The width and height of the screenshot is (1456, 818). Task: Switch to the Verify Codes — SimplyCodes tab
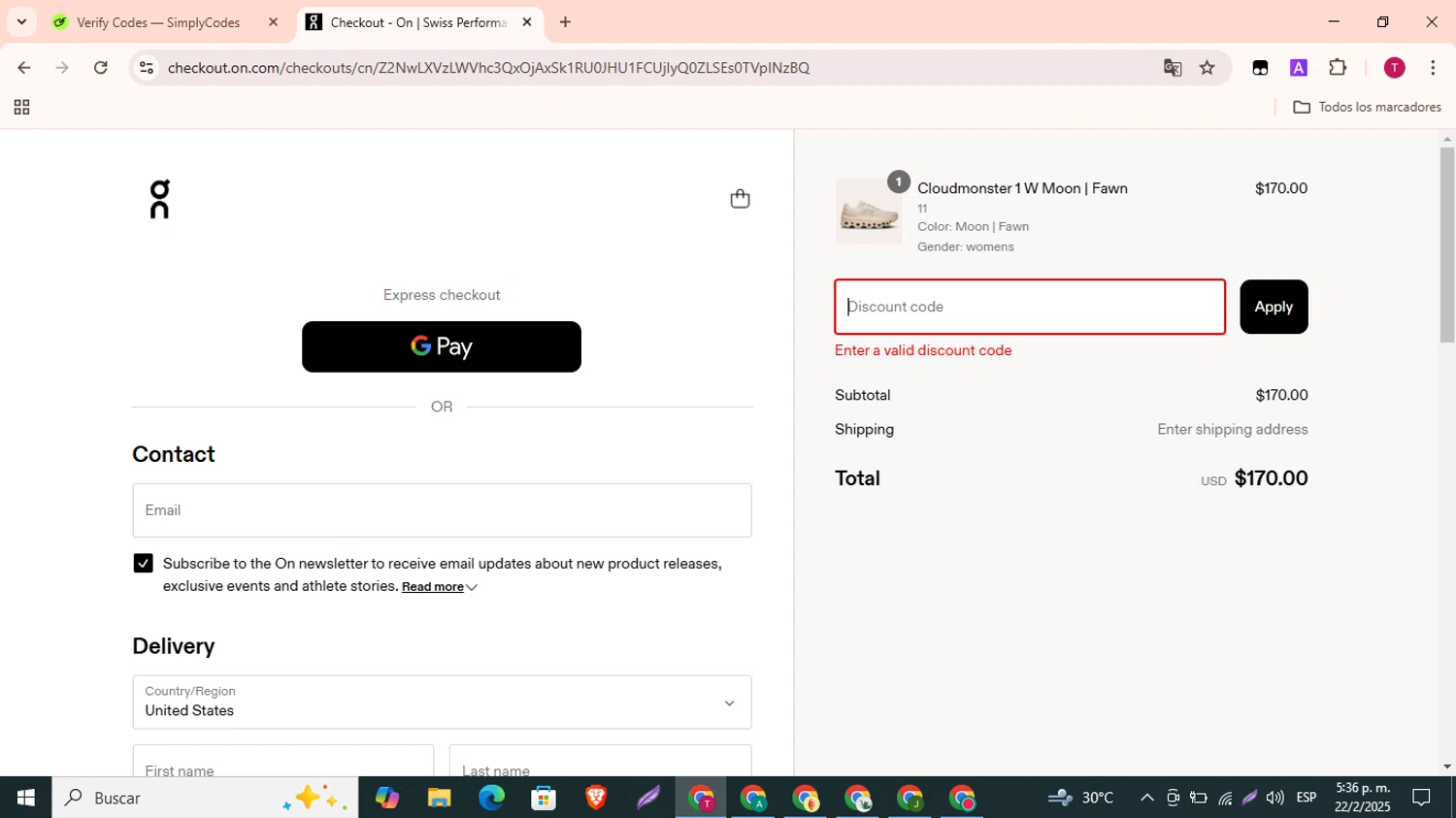tap(157, 22)
